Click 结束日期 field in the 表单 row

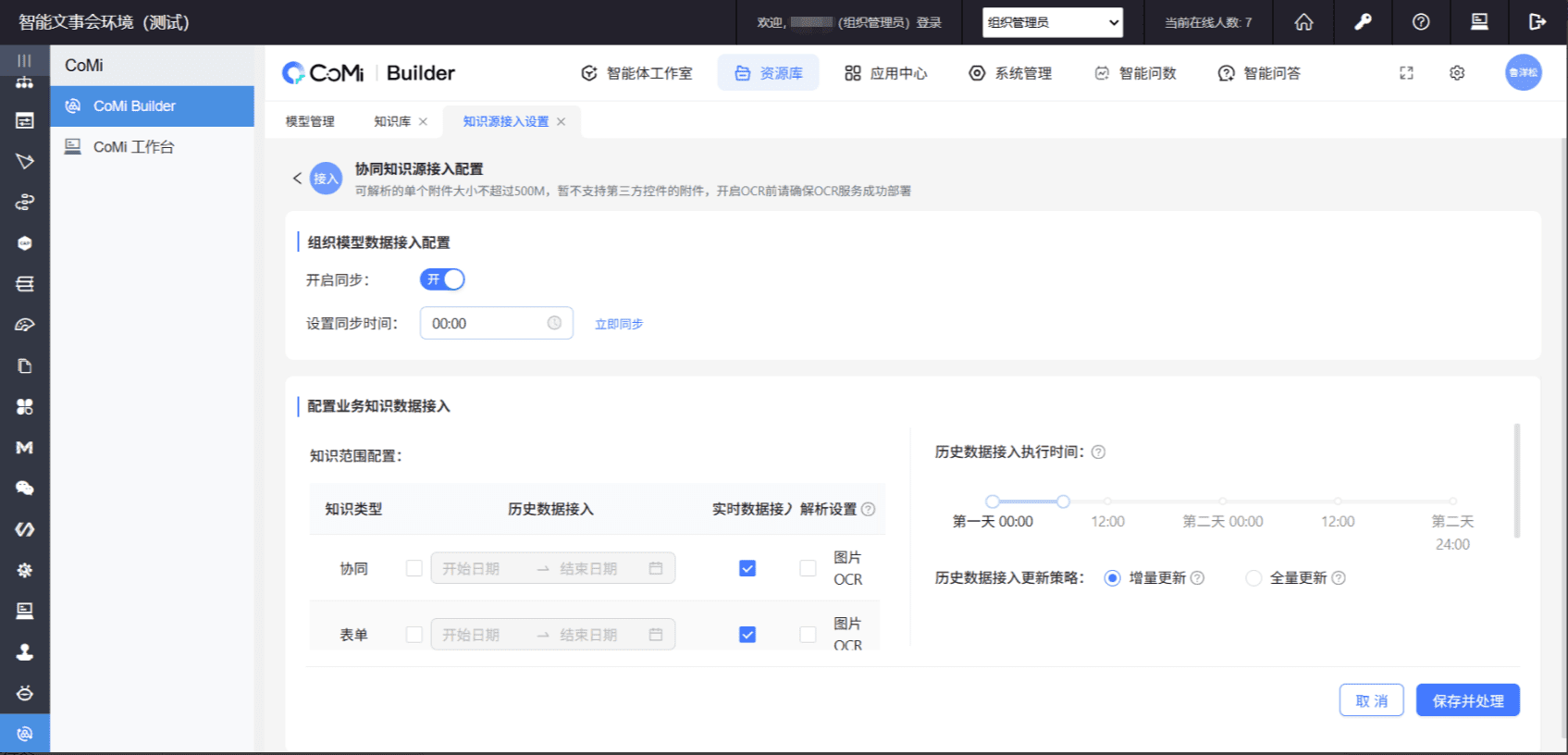coord(588,635)
